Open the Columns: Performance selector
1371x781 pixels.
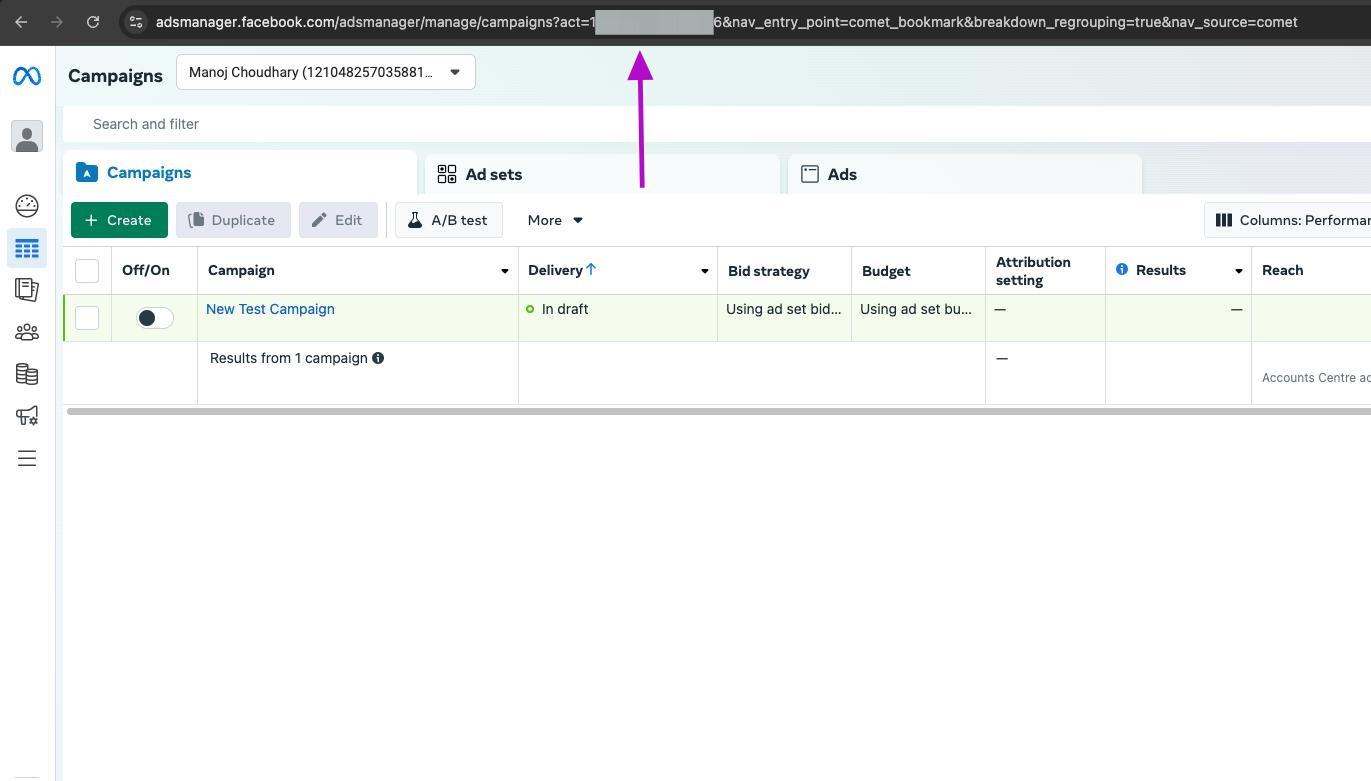point(1288,220)
